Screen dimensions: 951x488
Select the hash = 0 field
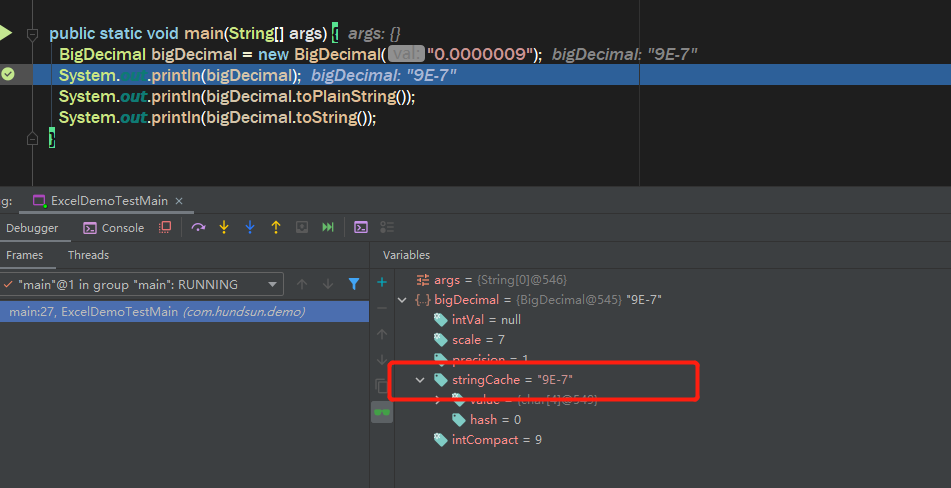click(486, 419)
